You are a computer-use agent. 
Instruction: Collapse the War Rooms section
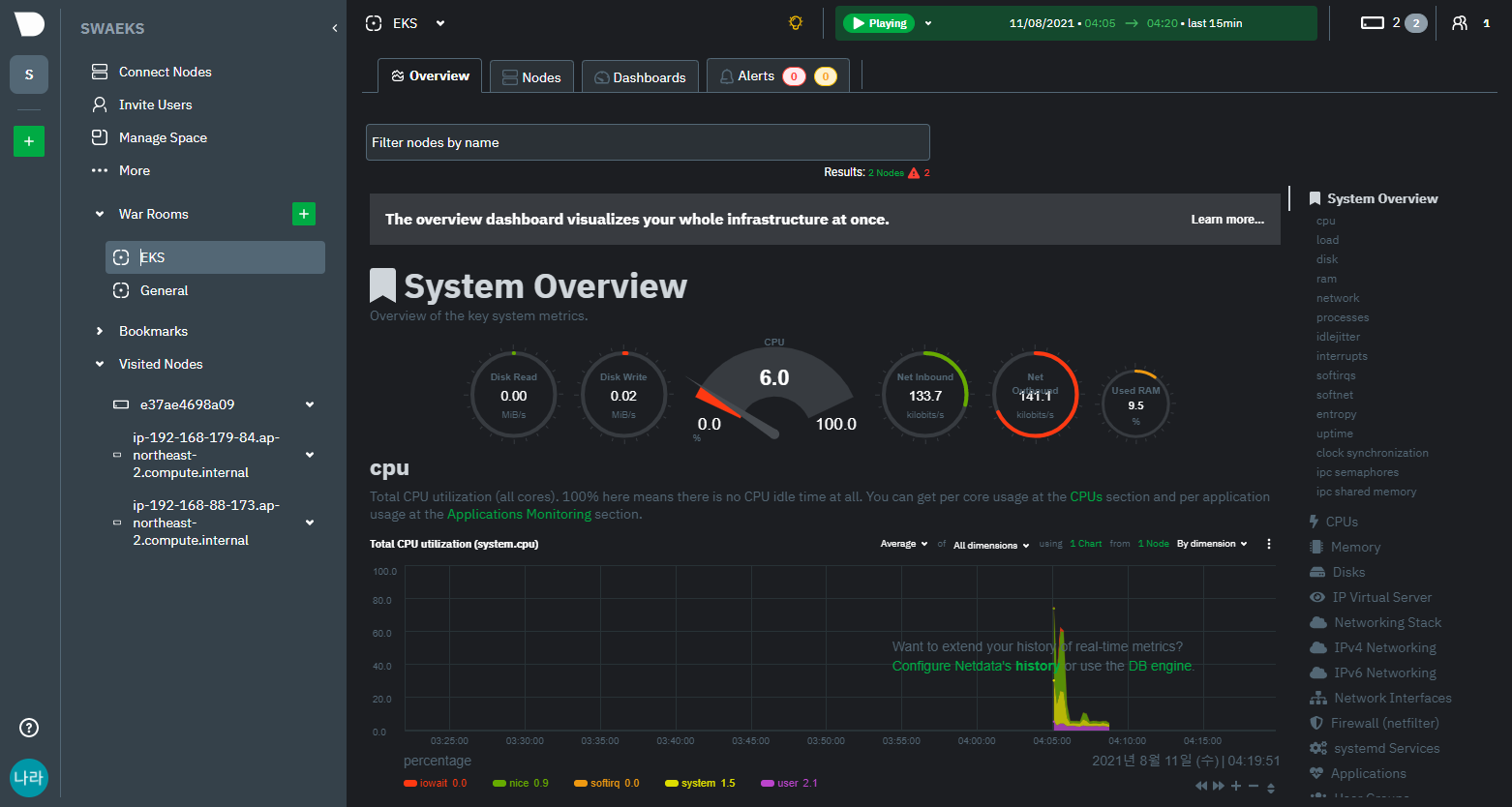pos(100,214)
